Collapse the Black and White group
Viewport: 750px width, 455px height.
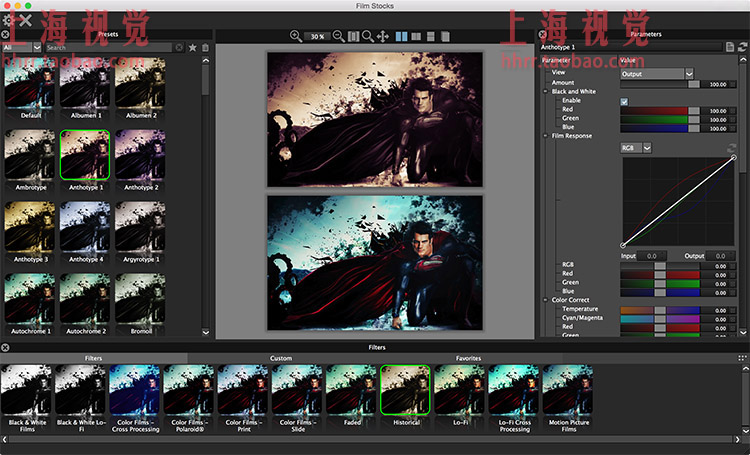pos(545,91)
